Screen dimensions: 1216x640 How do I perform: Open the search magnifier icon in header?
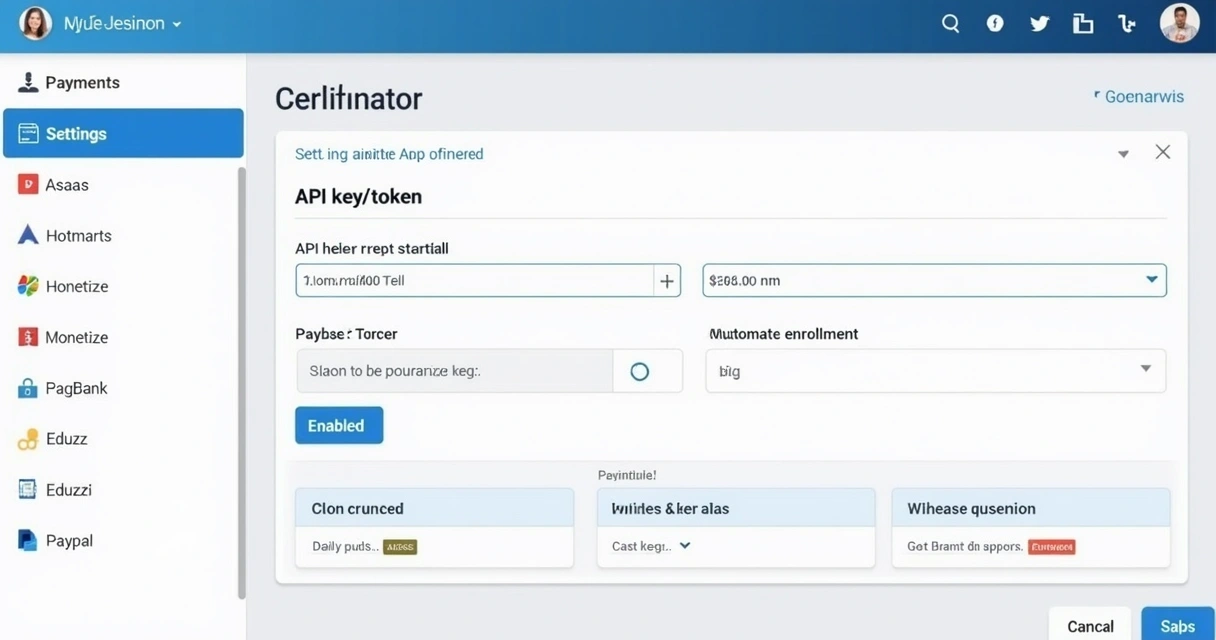click(951, 24)
